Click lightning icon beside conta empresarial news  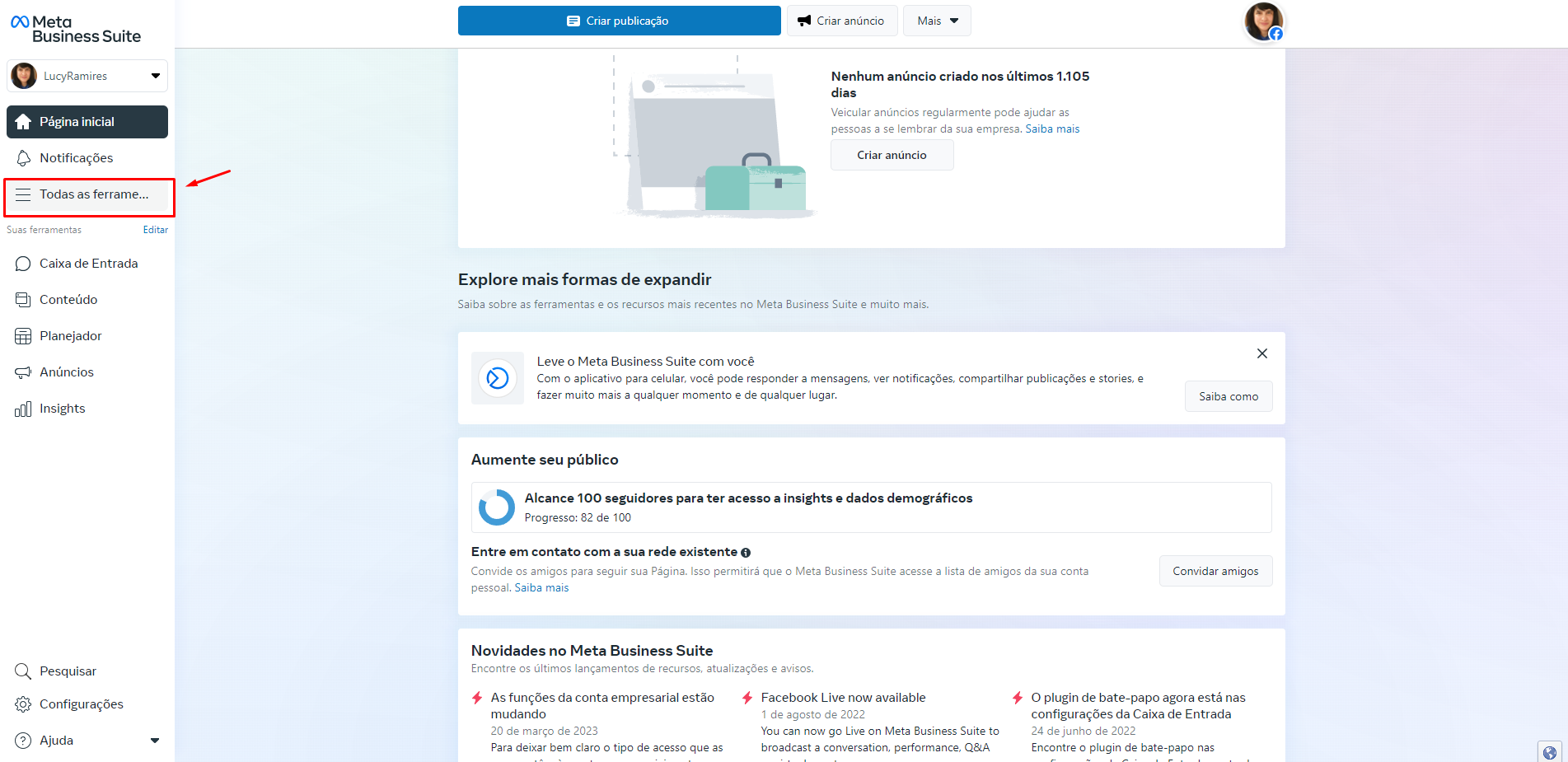[477, 698]
